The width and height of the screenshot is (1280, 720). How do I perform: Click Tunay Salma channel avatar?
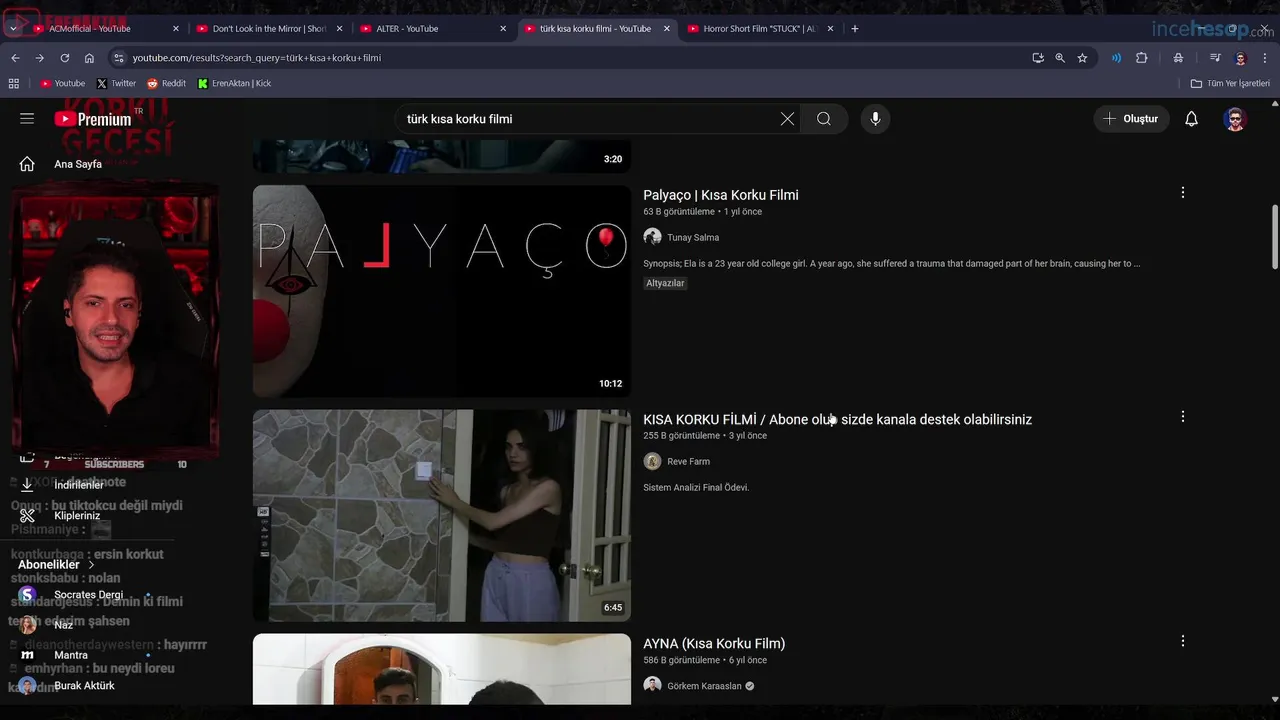point(652,237)
